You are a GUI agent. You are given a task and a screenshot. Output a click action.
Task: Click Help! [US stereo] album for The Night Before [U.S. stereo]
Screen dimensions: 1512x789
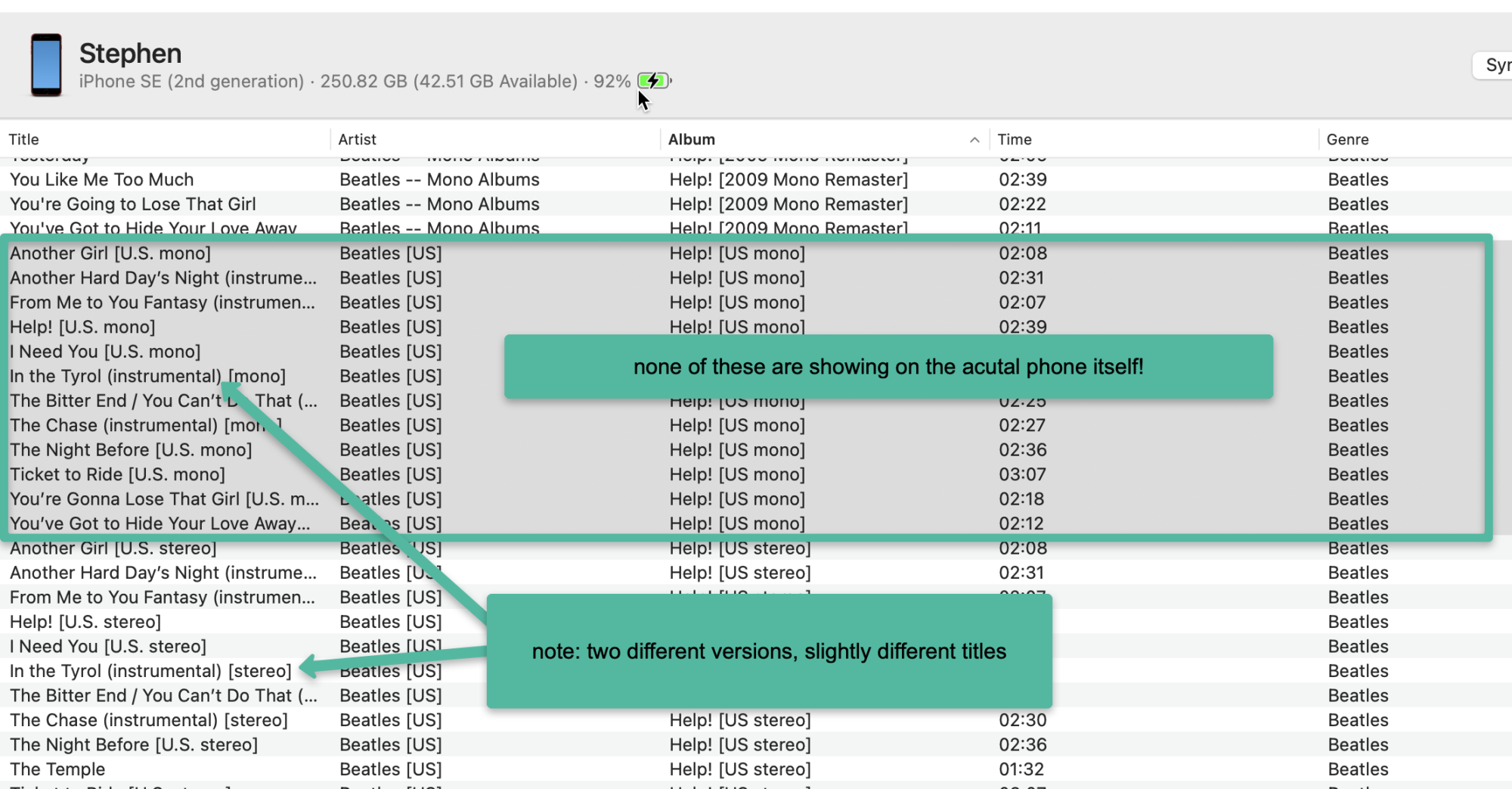point(740,745)
